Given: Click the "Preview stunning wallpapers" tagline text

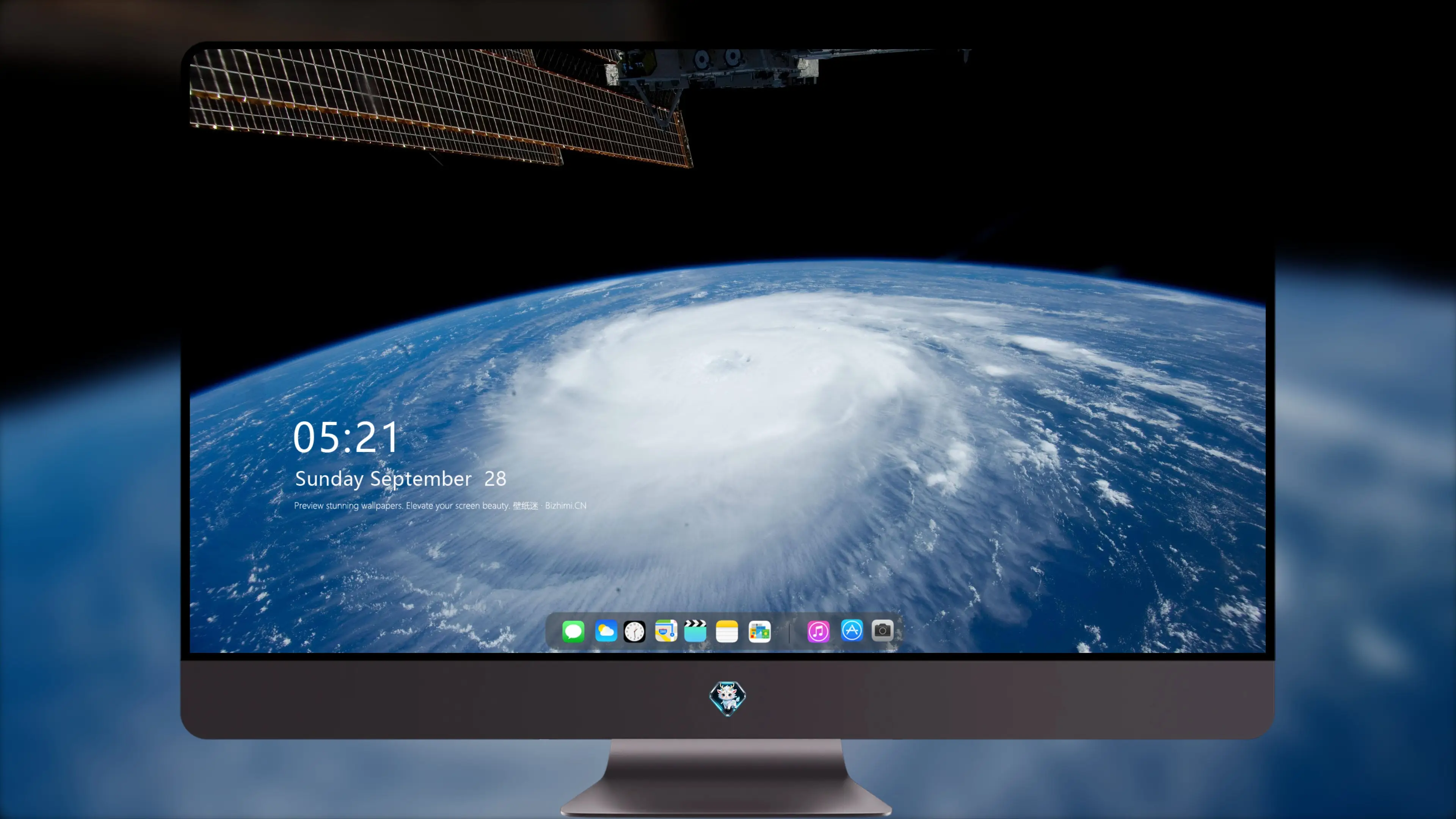Looking at the screenshot, I should click(x=440, y=505).
